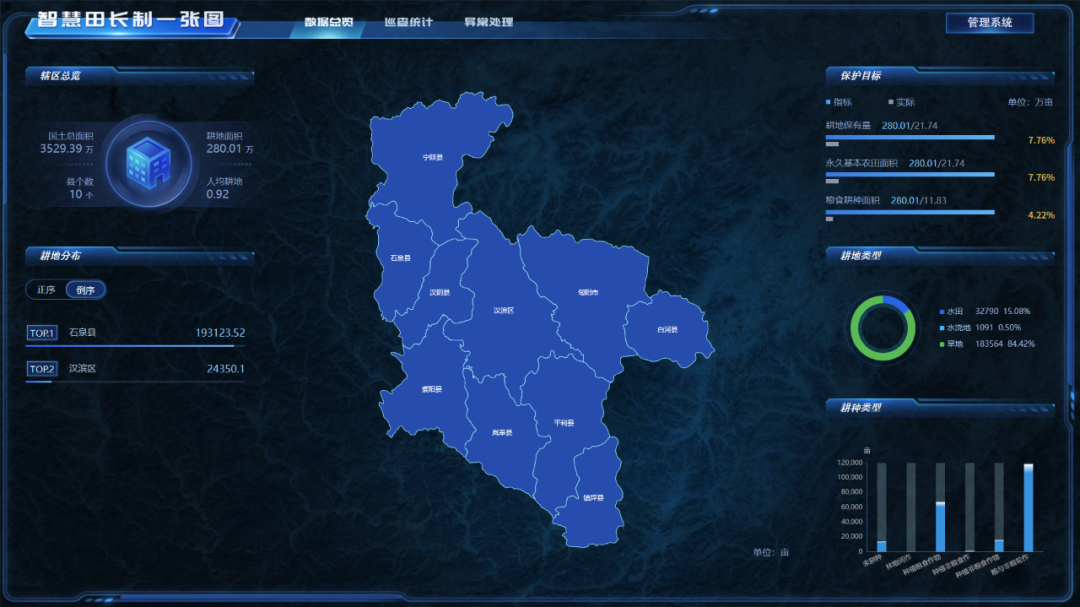Click the 耕地类型 donut chart
The image size is (1080, 607).
(x=882, y=328)
